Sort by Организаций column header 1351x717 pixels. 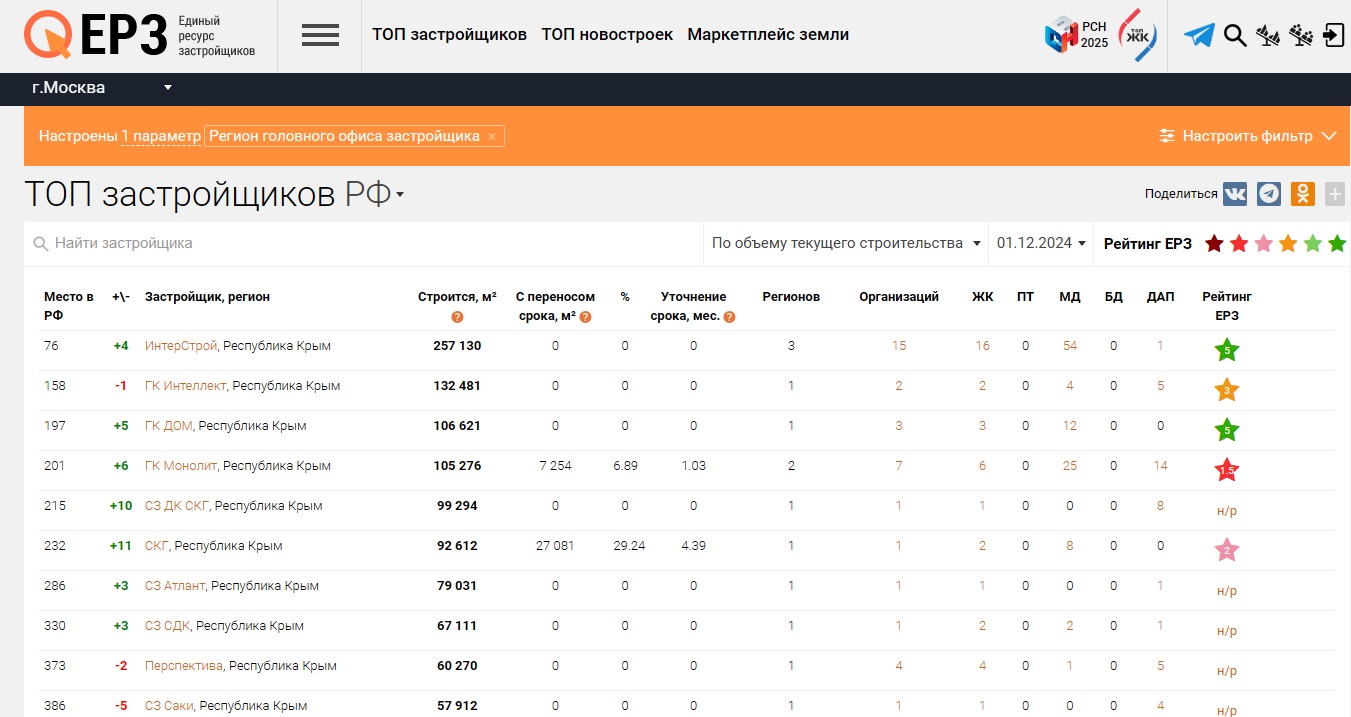tap(899, 297)
